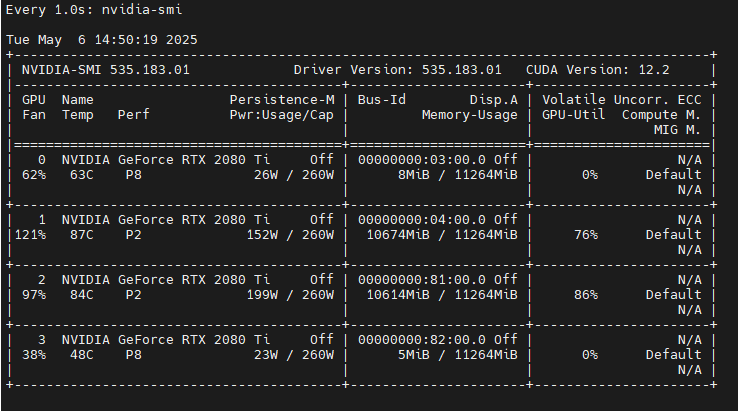
Task: Select bus id '00000000:81:00.0 Off'
Action: pos(438,280)
